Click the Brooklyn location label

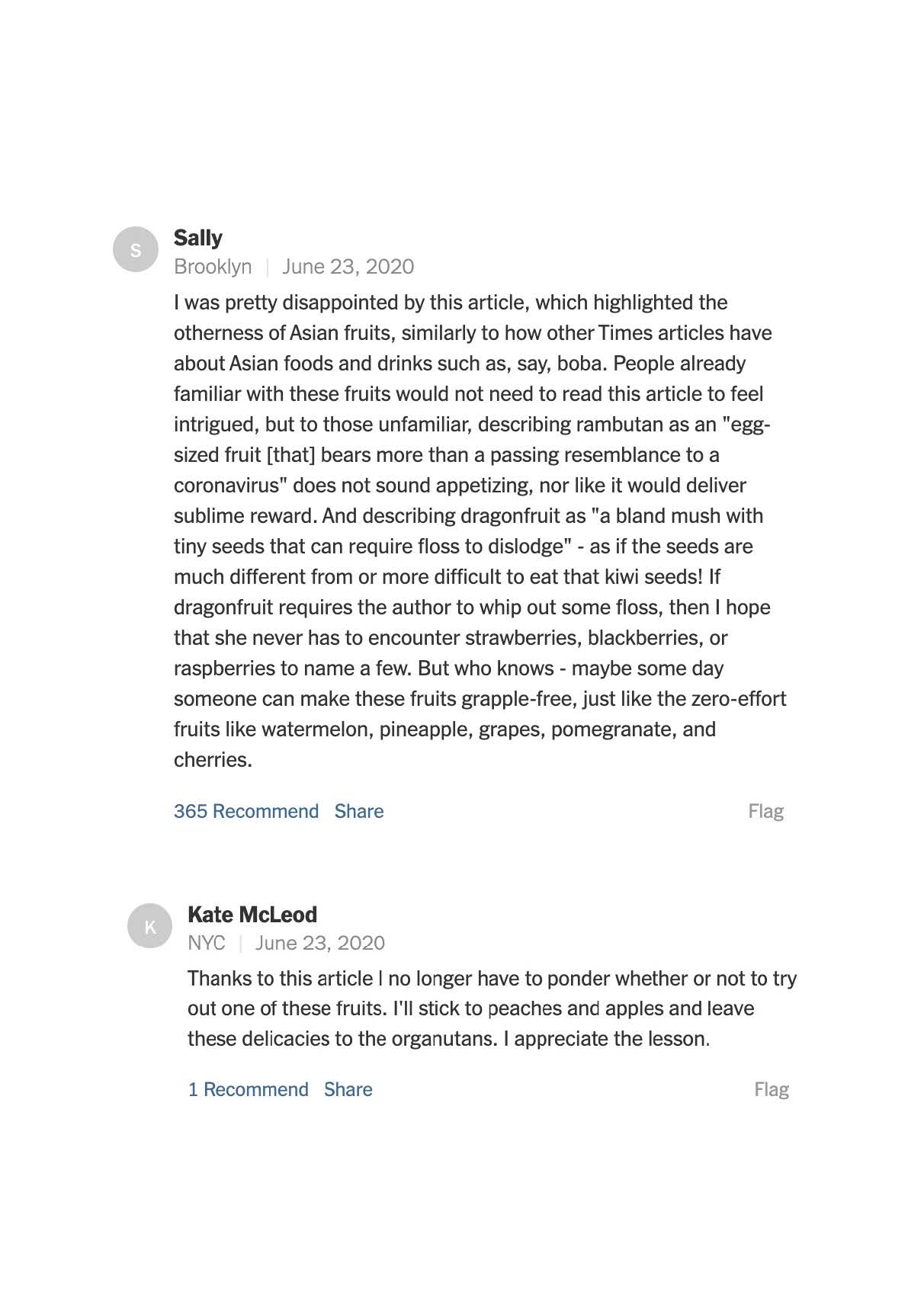pyautogui.click(x=213, y=267)
